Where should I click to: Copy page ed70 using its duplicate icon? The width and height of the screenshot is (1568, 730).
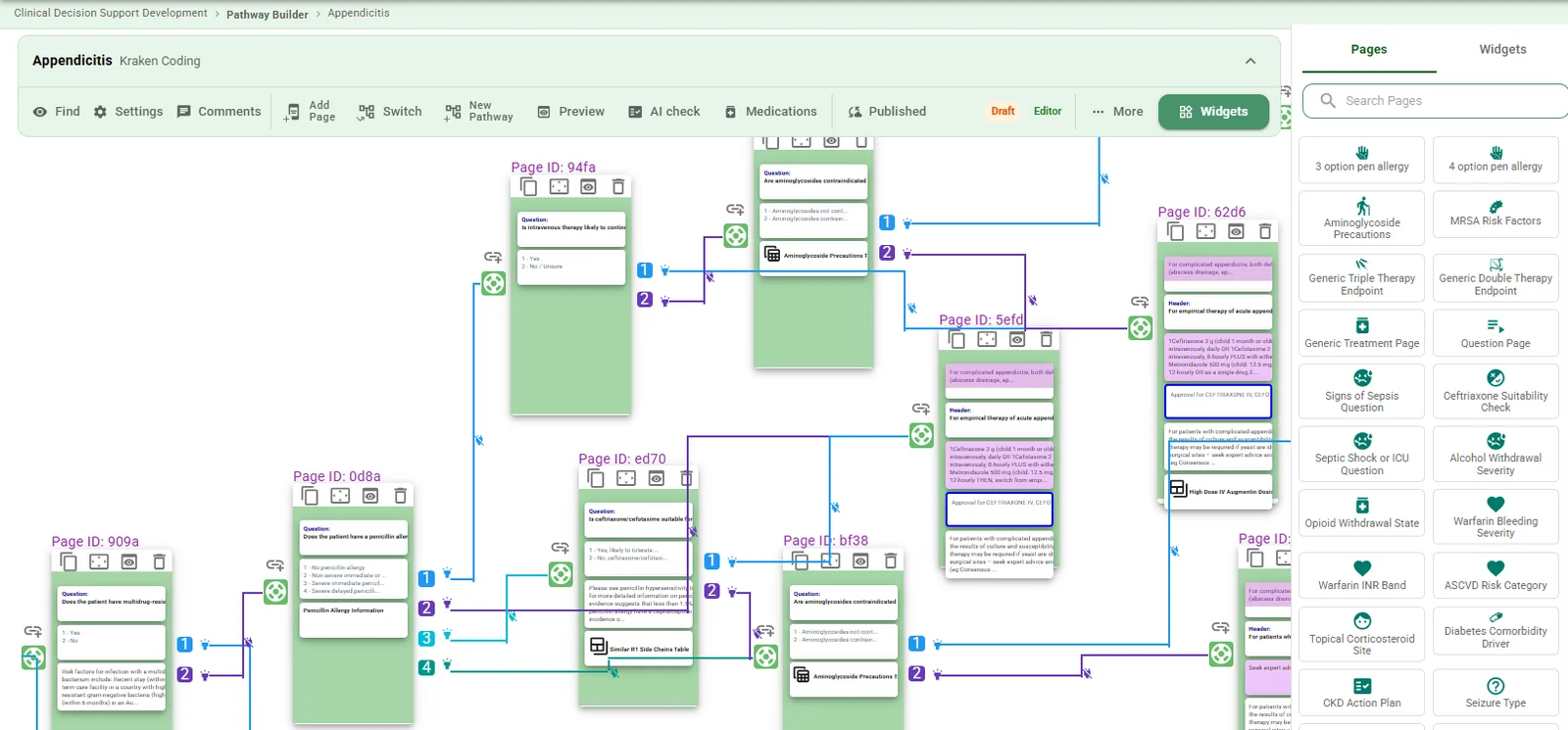click(x=596, y=478)
